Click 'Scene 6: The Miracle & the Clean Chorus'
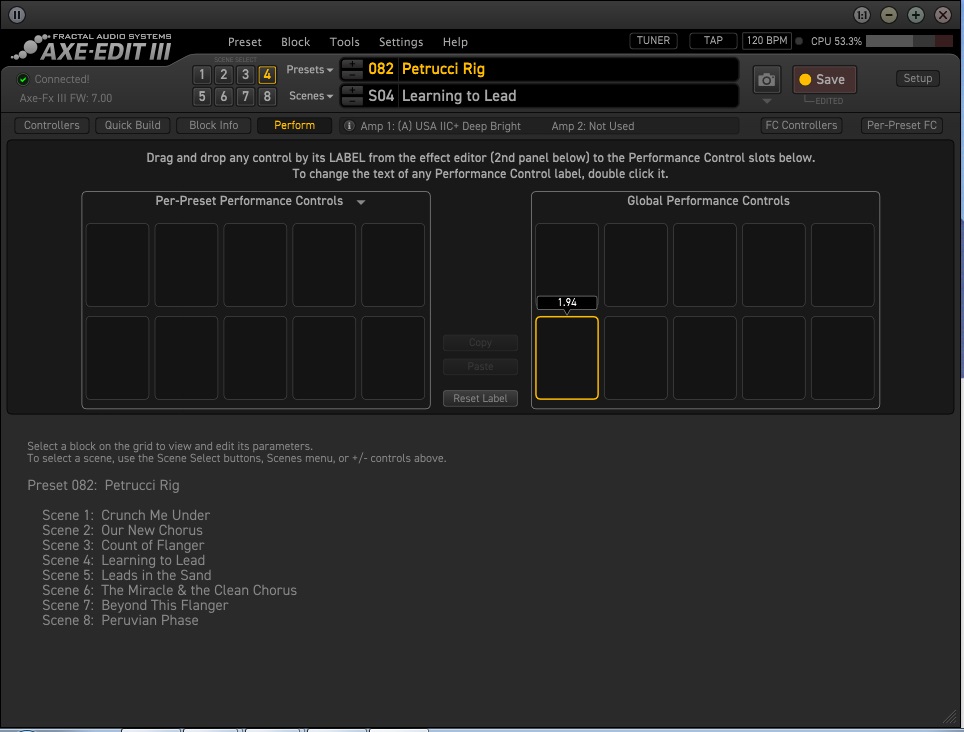 coord(170,591)
